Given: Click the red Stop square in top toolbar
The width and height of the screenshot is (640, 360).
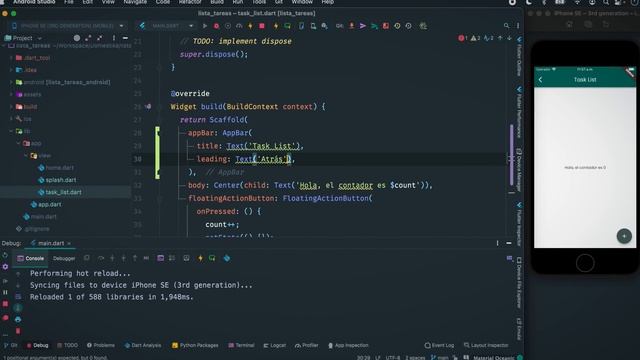Looking at the screenshot, I should coord(262,26).
